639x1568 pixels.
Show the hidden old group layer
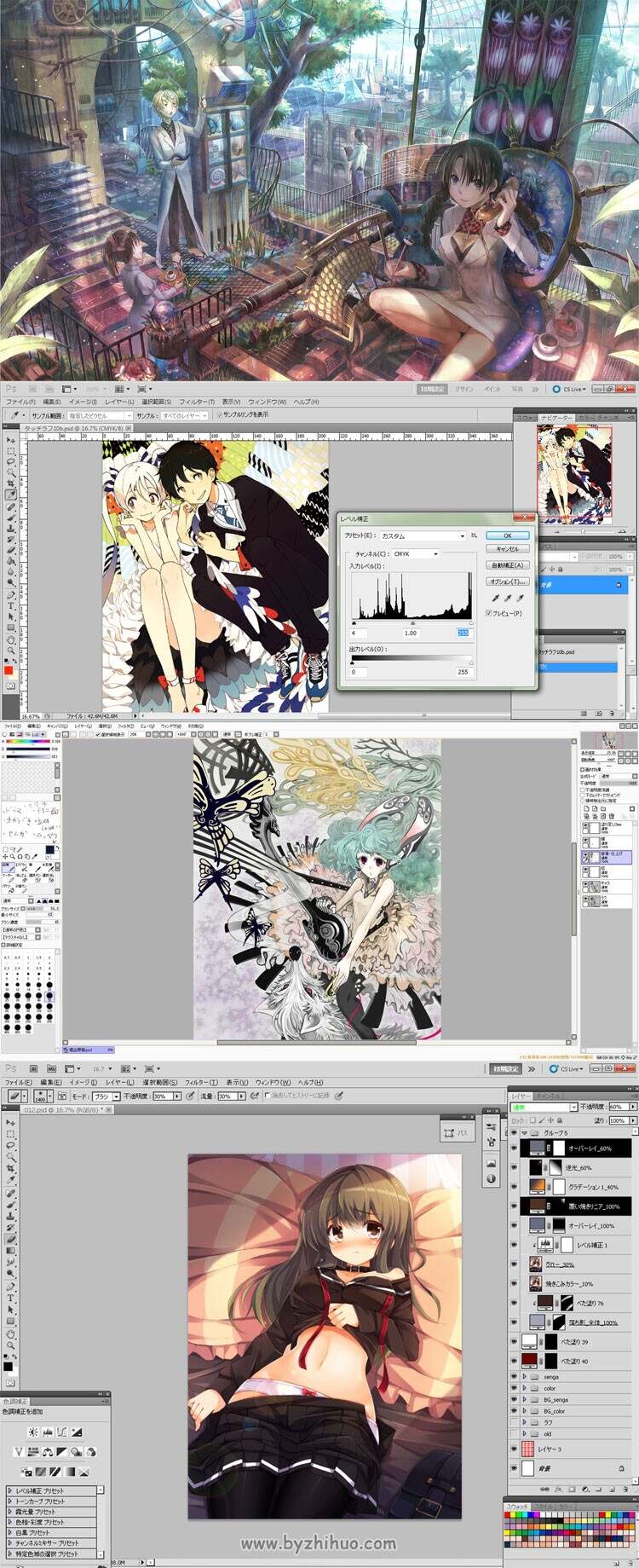coord(514,1434)
